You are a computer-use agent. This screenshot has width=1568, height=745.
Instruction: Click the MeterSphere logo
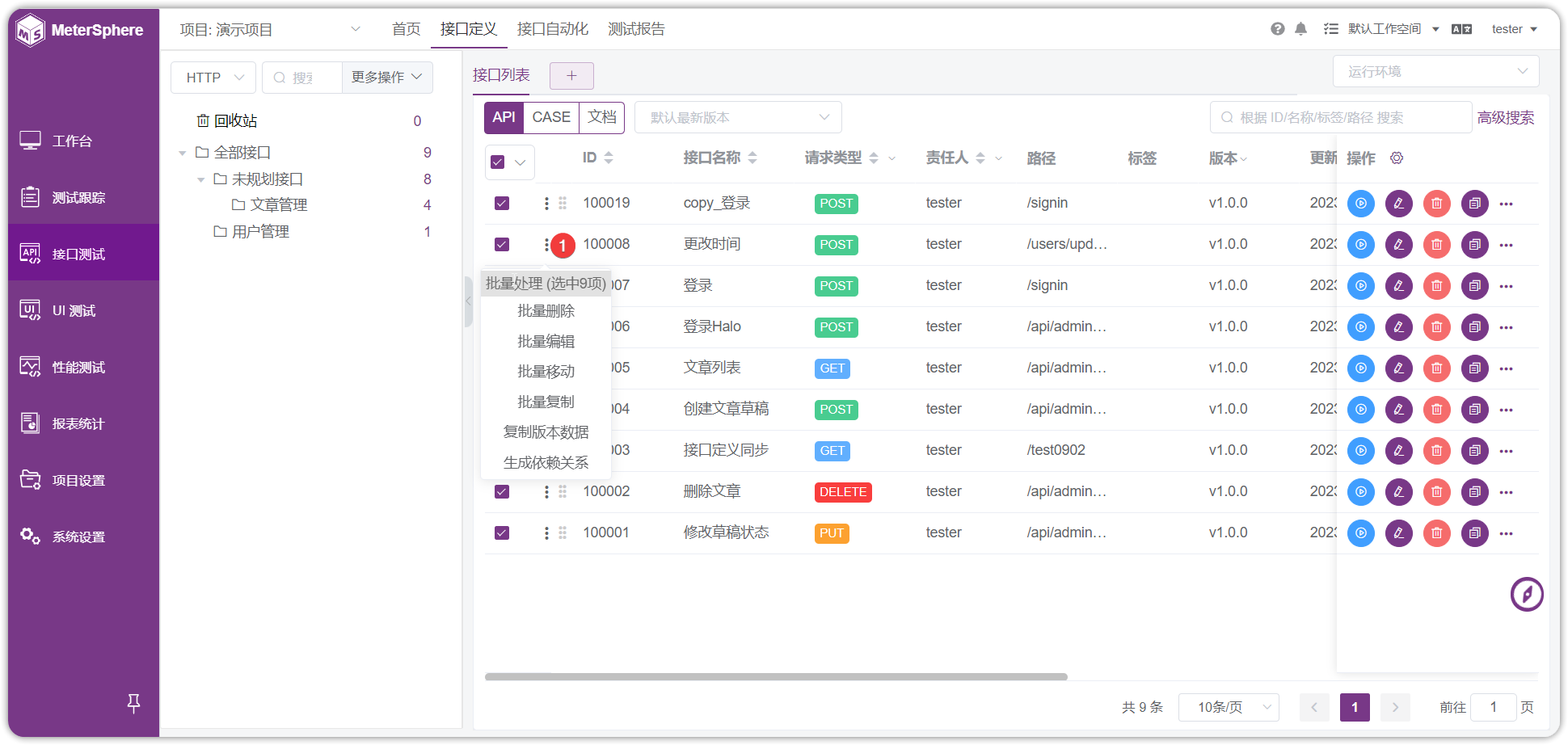[x=80, y=30]
